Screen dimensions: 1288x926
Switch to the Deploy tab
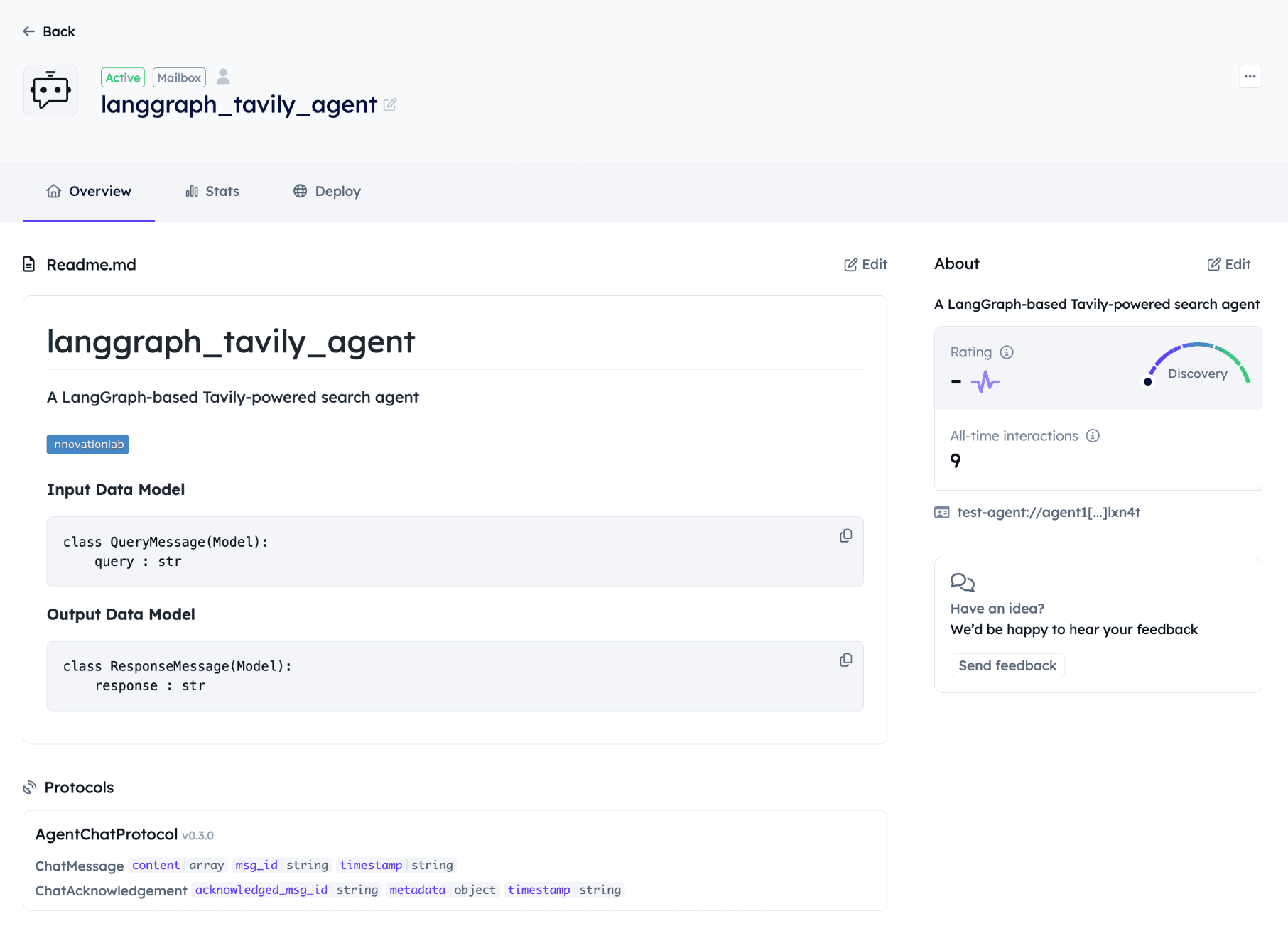(x=328, y=191)
